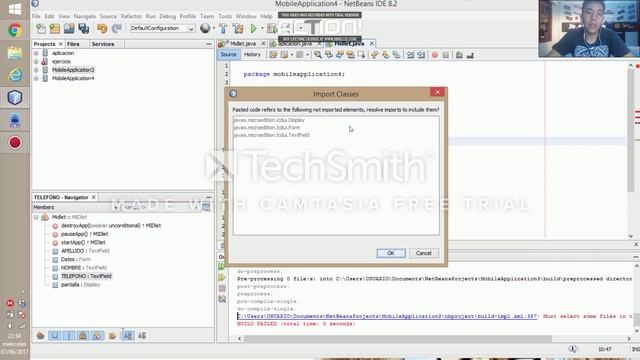Toggle Show Inherited Members in Navigator
The image size is (640, 360).
point(40,336)
